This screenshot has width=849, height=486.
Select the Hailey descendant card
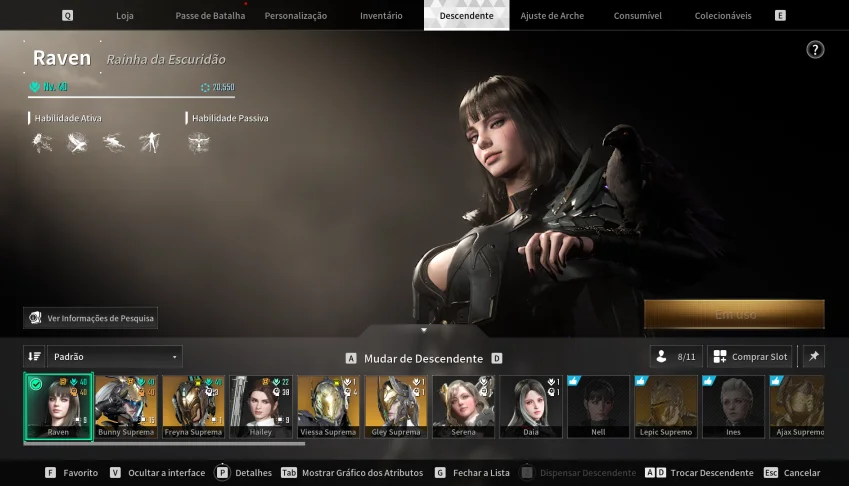[x=261, y=406]
